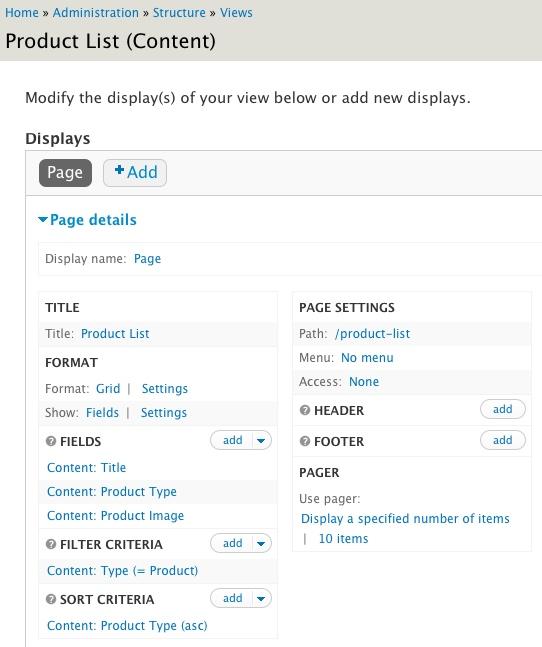Change the Access: None setting
Image resolution: width=542 pixels, height=647 pixels.
364,382
